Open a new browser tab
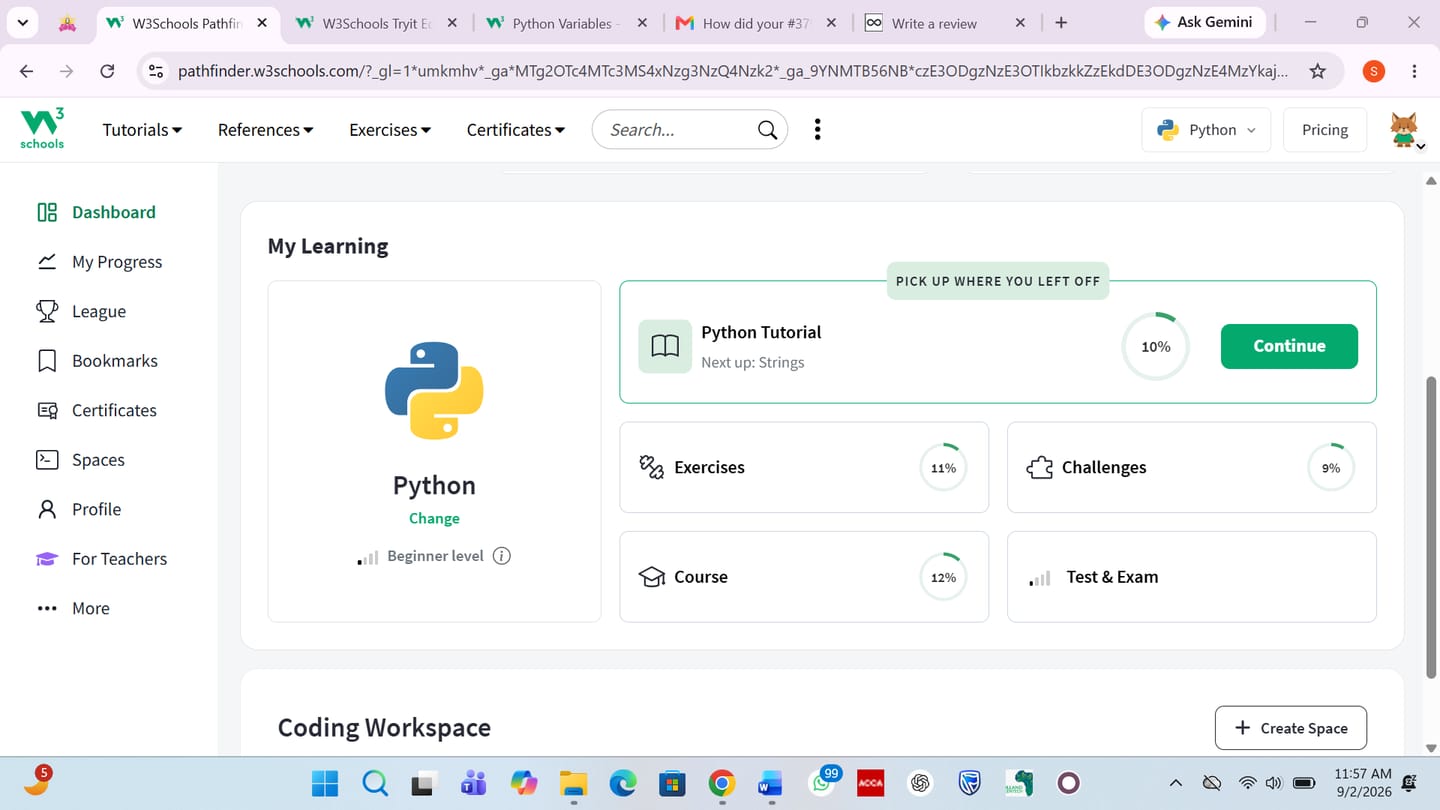This screenshot has width=1440, height=810. tap(1061, 23)
